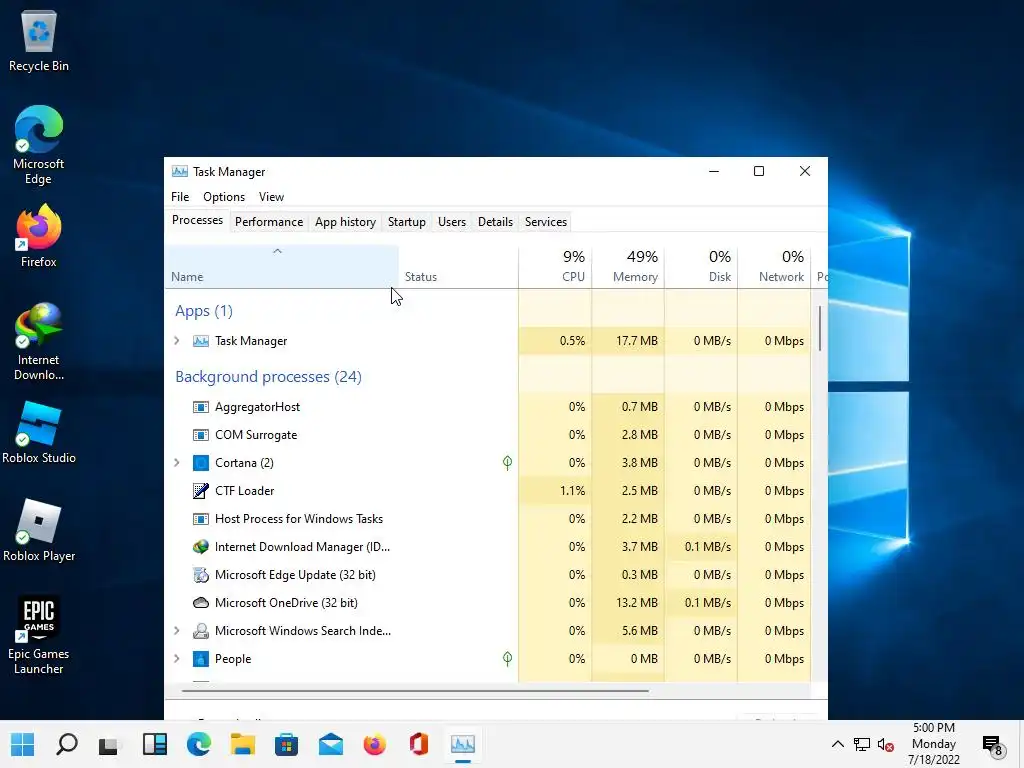Open Internet Download Manager desktop icon

pos(39,341)
